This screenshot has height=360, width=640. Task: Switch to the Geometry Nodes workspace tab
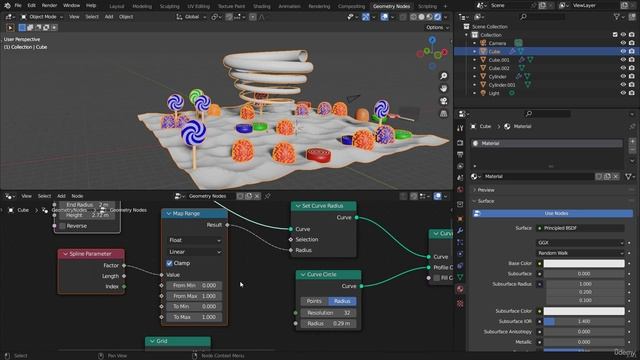point(391,6)
